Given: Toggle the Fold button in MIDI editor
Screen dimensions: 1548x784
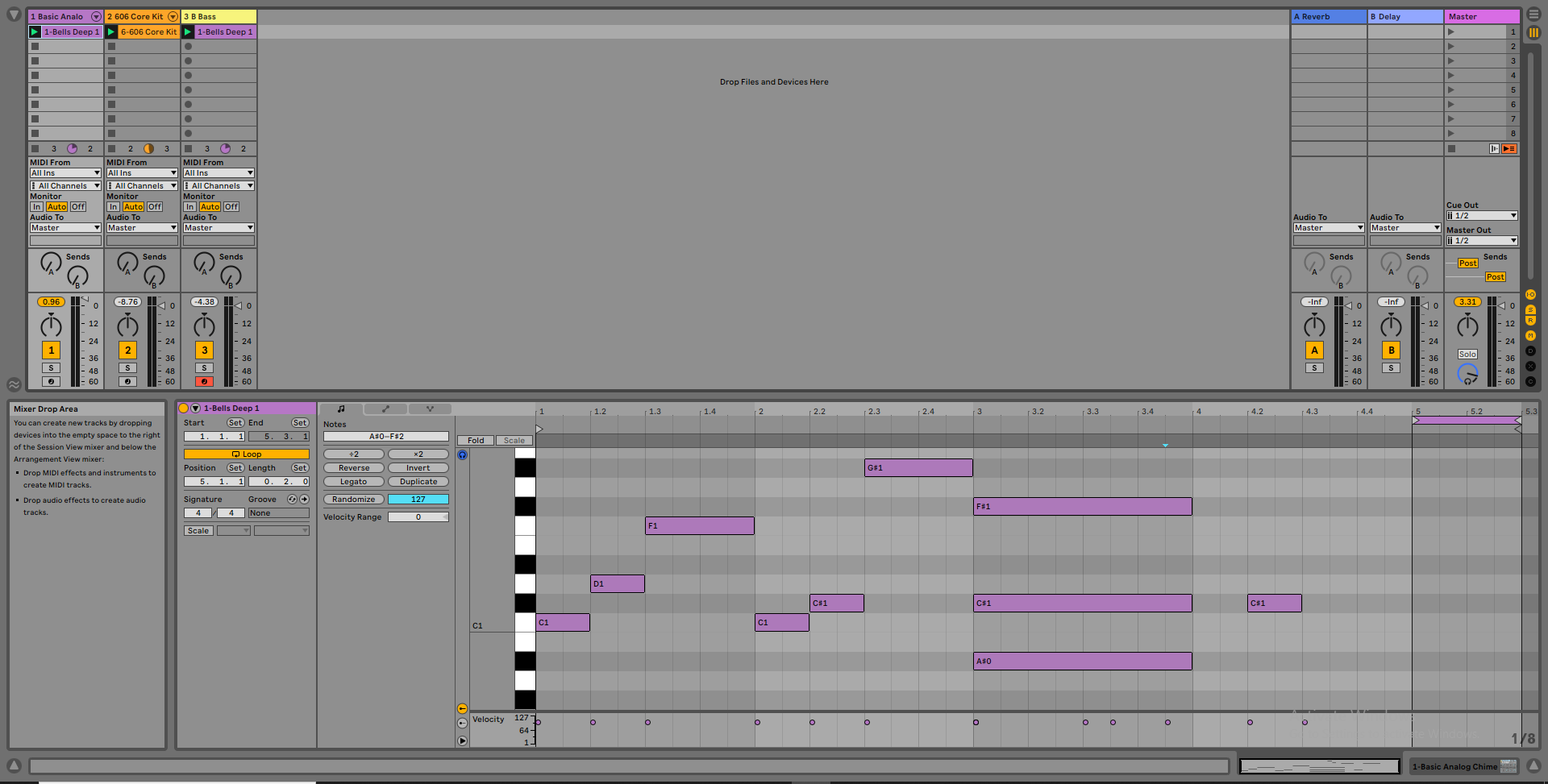Looking at the screenshot, I should (476, 441).
